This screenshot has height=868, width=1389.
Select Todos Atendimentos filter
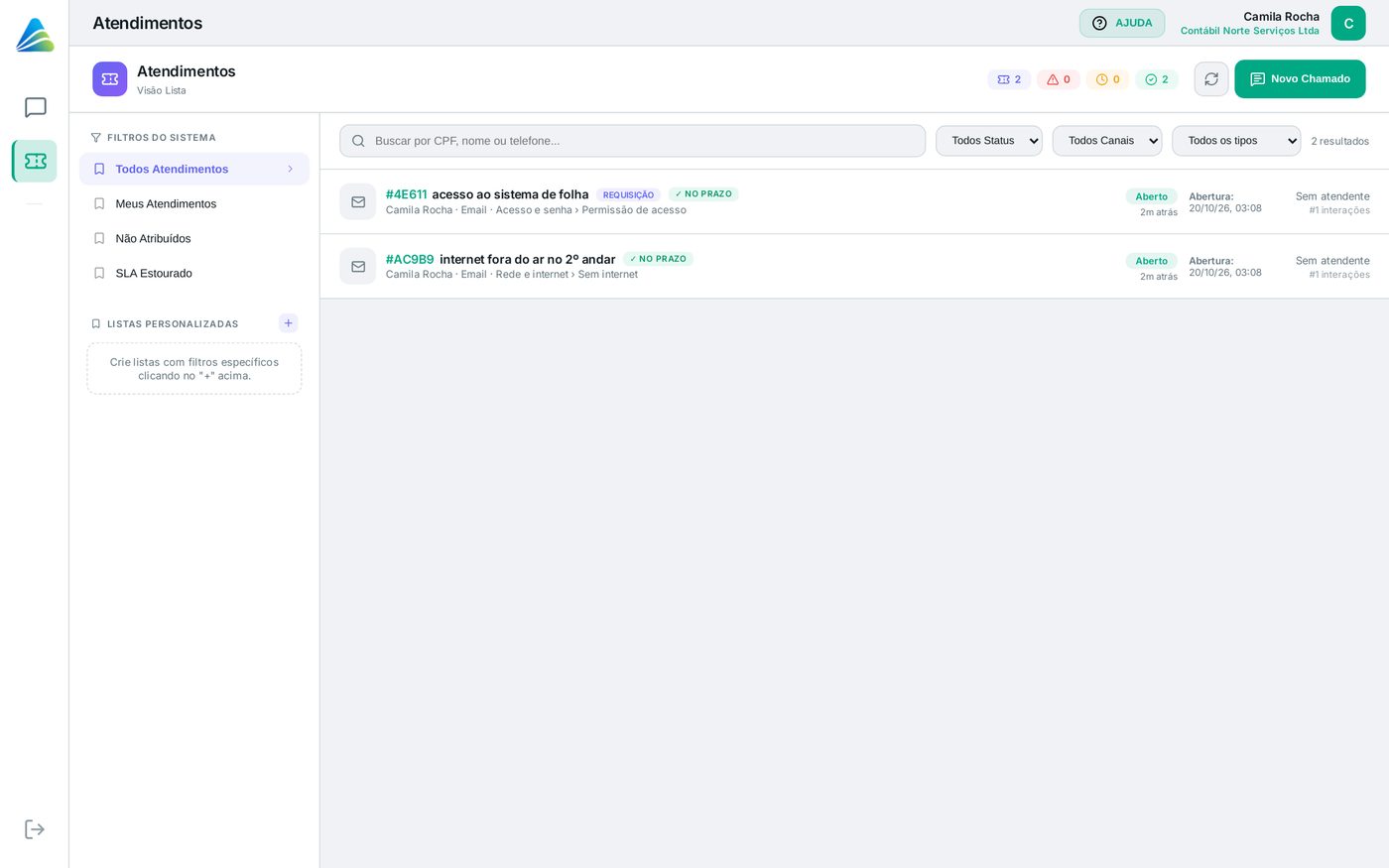point(194,169)
